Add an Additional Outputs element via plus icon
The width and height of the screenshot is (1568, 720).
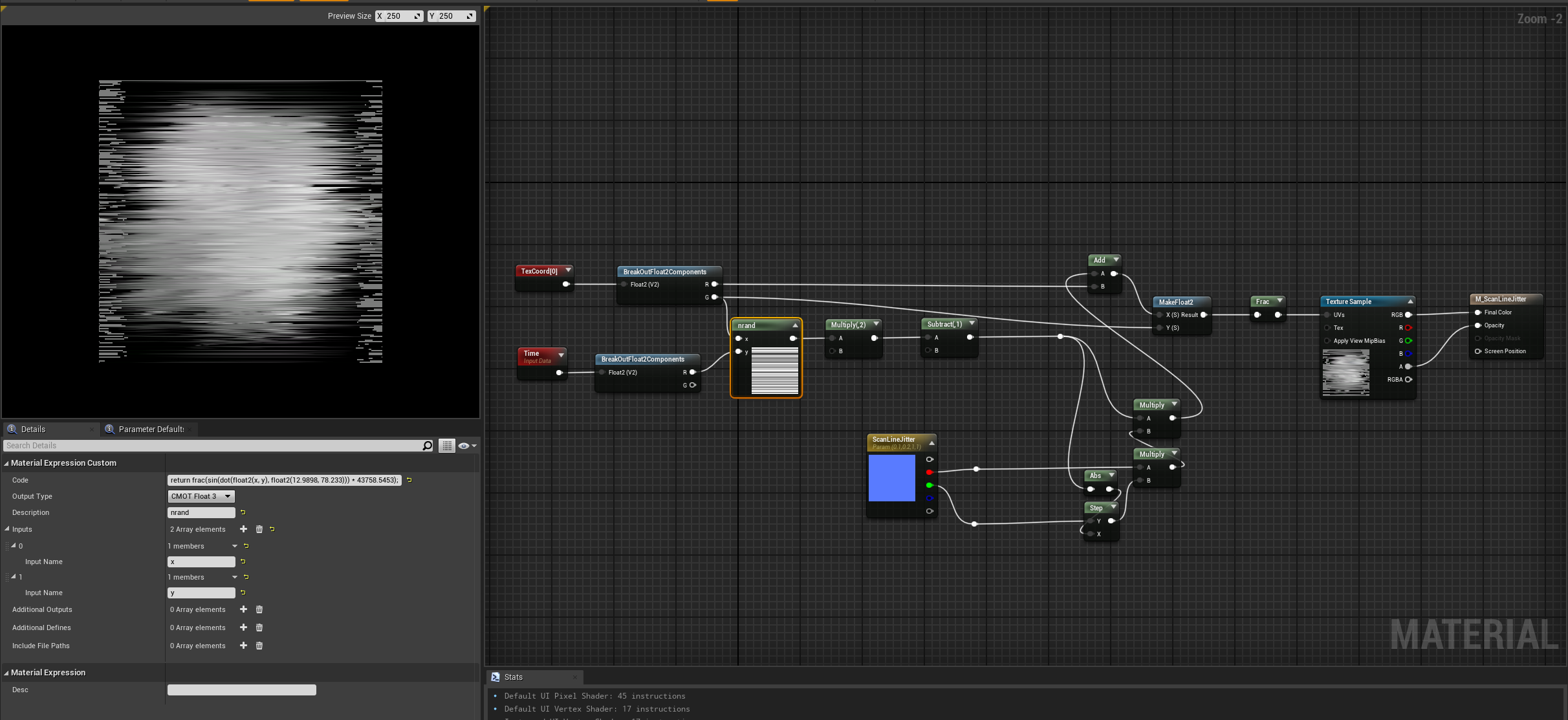point(243,609)
